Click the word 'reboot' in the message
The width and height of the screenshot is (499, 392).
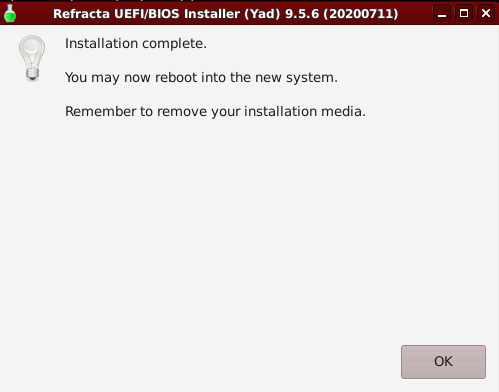[176, 78]
